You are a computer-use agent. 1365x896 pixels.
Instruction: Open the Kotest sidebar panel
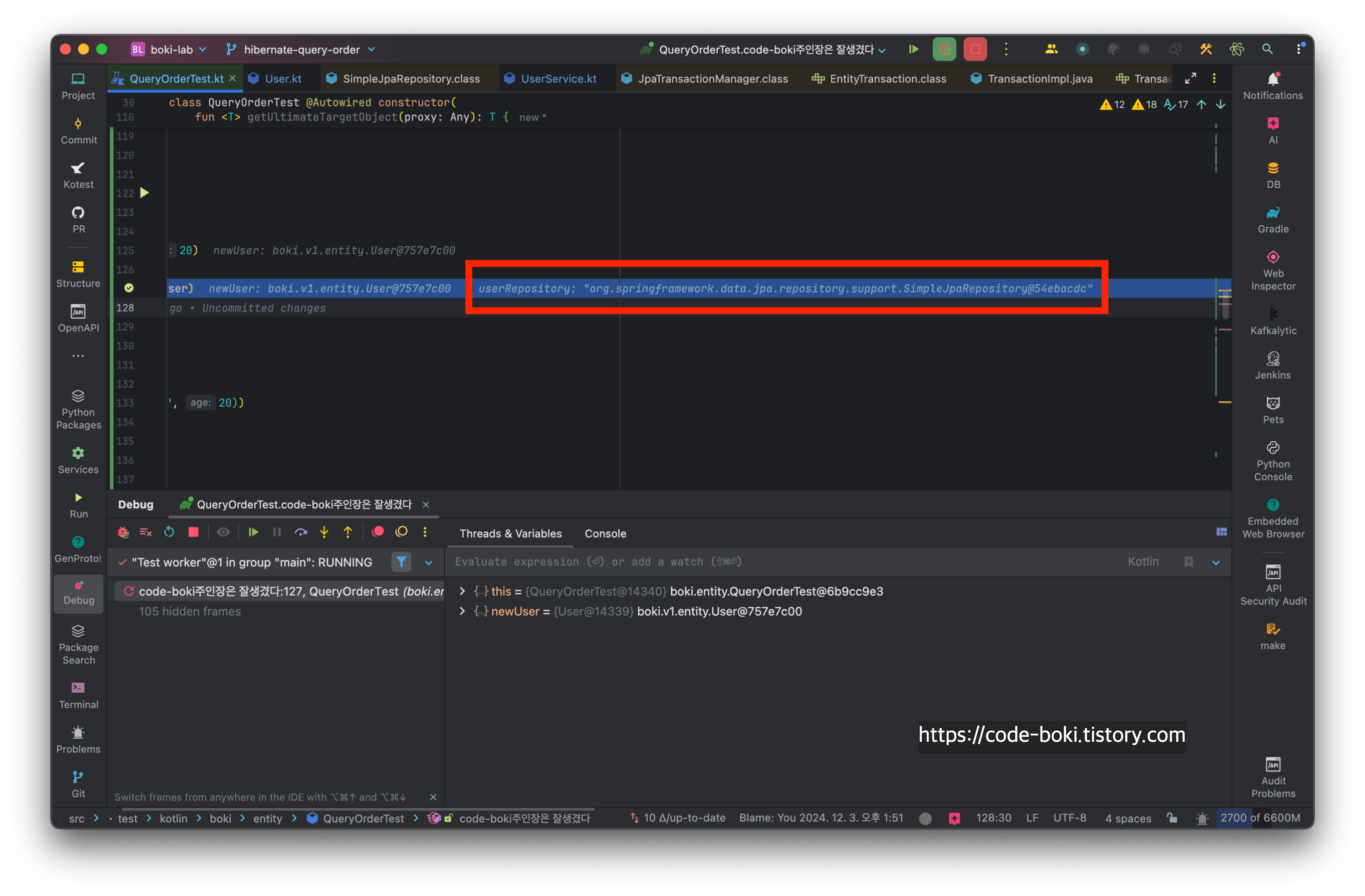(78, 175)
